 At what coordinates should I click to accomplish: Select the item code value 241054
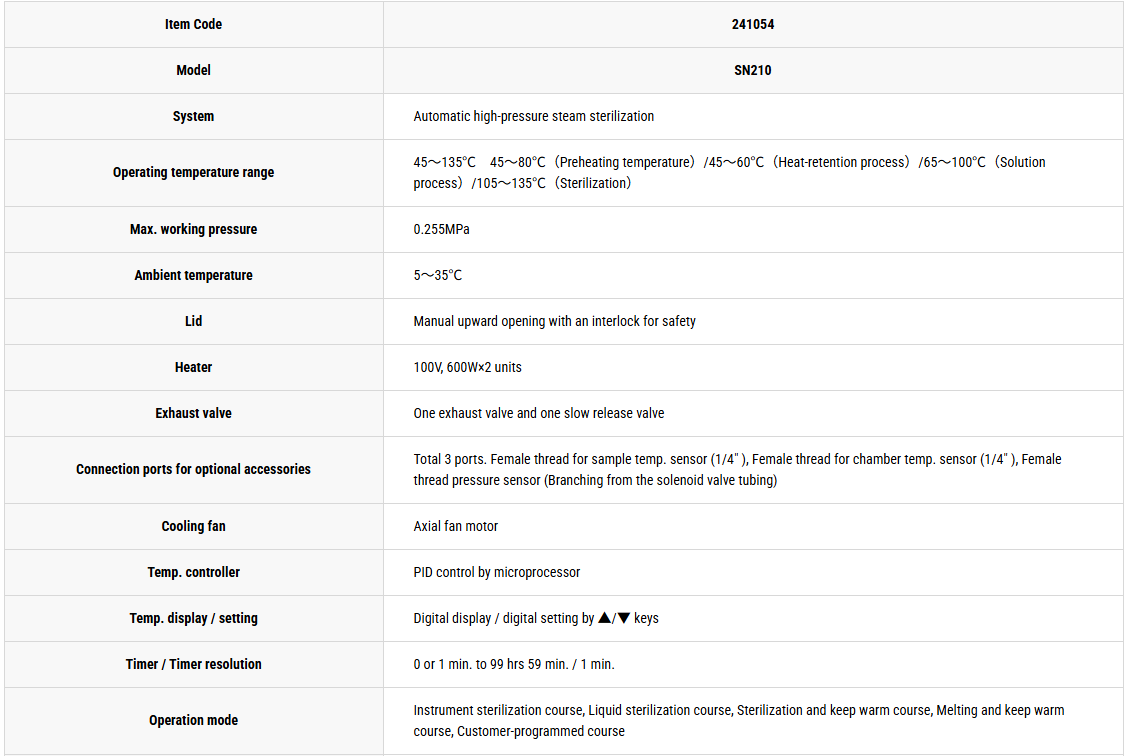[753, 24]
